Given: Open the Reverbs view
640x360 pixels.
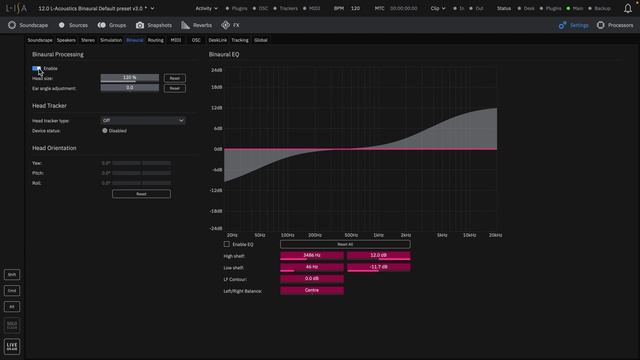Looking at the screenshot, I should click(x=197, y=25).
